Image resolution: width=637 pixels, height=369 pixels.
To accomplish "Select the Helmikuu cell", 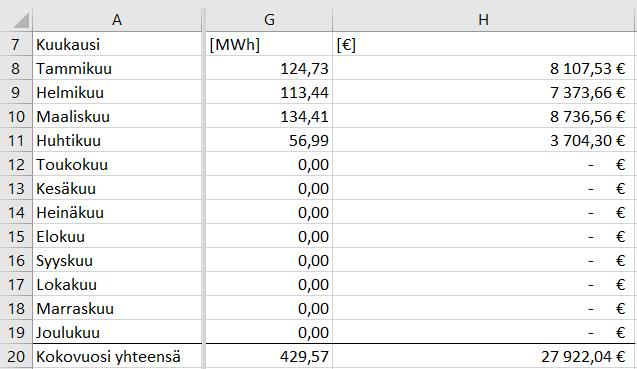I will [117, 92].
